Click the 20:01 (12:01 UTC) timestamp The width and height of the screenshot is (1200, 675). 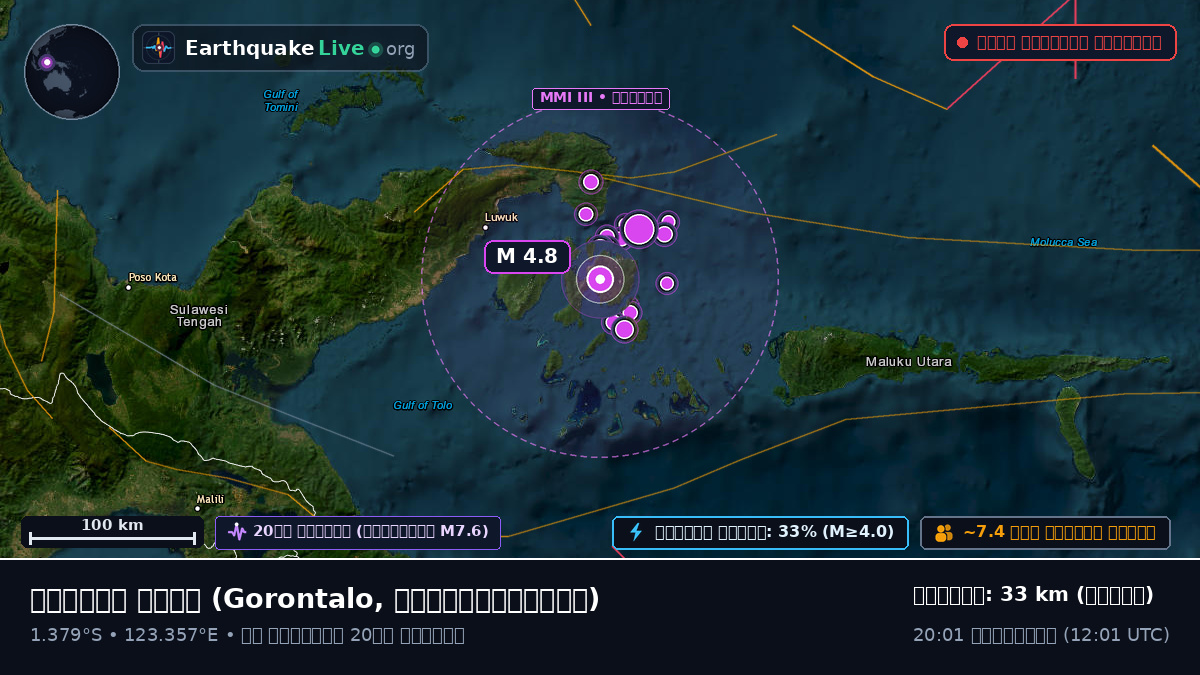click(1041, 635)
